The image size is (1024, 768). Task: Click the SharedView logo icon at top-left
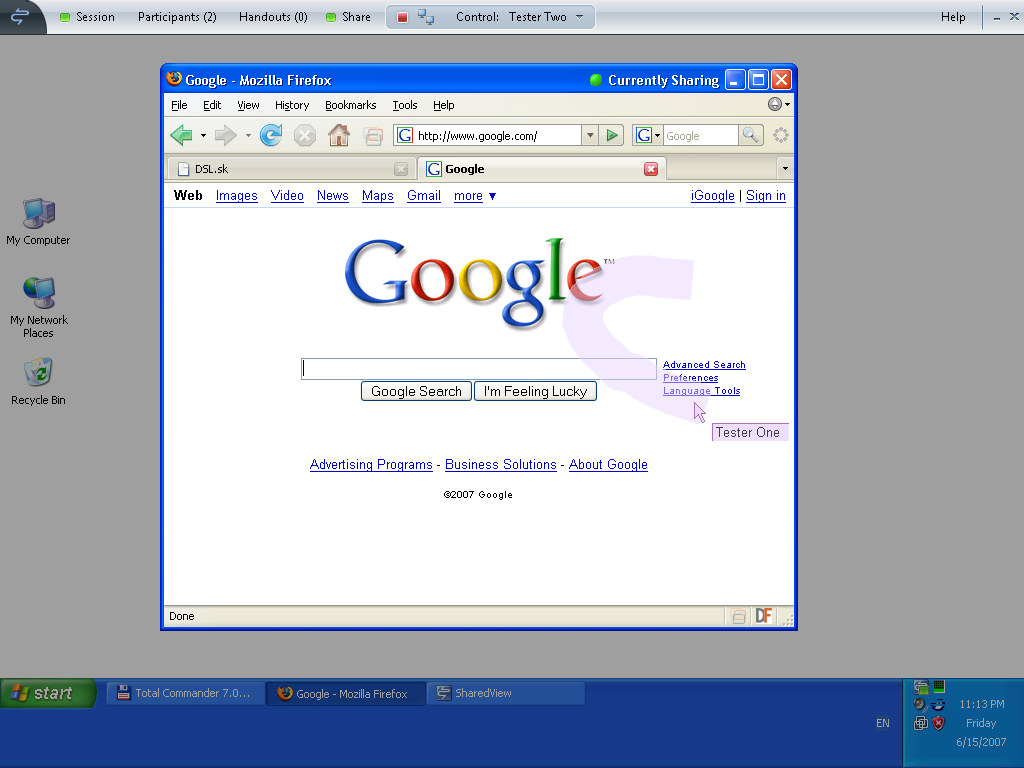coord(20,16)
